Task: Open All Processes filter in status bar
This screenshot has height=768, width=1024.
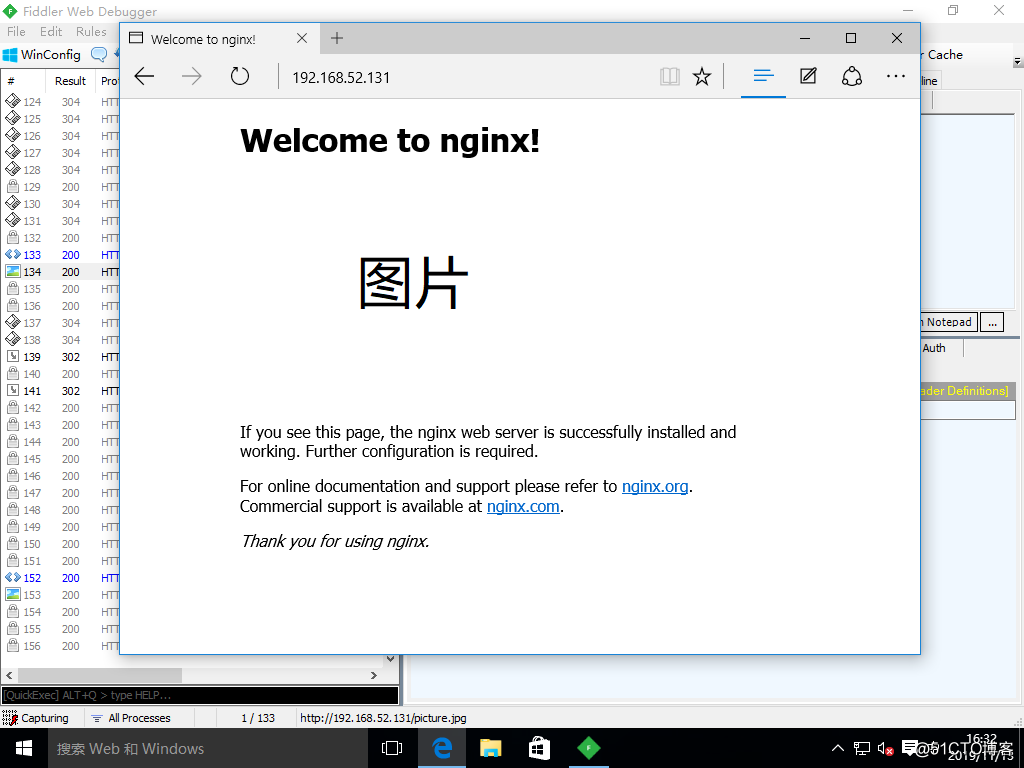Action: tap(131, 718)
